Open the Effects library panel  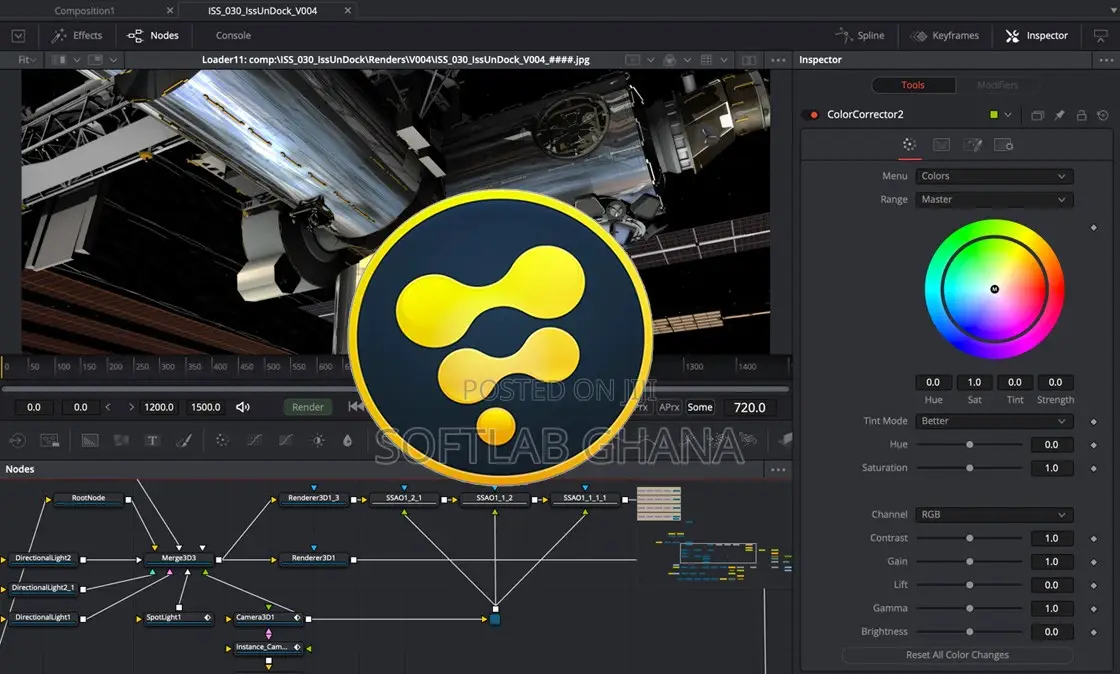76,36
